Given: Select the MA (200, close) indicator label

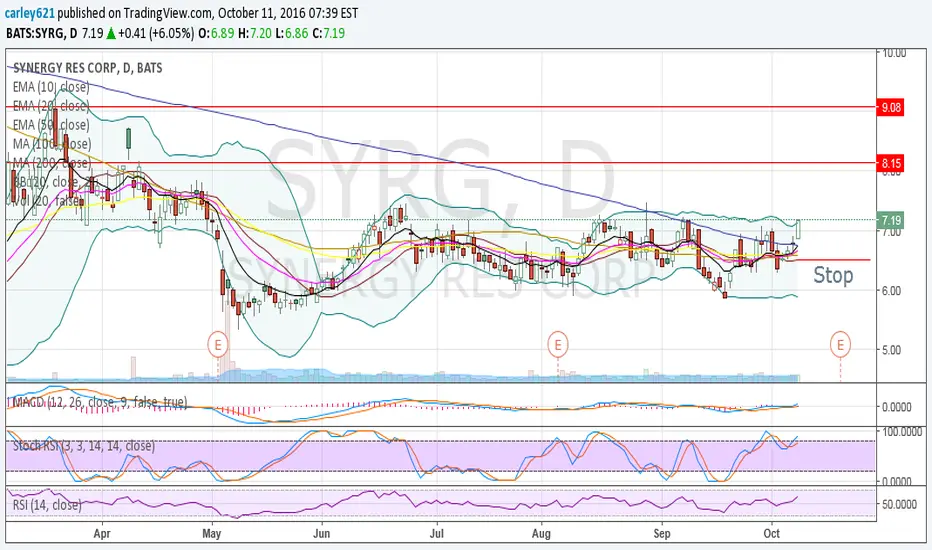Looking at the screenshot, I should [52, 163].
